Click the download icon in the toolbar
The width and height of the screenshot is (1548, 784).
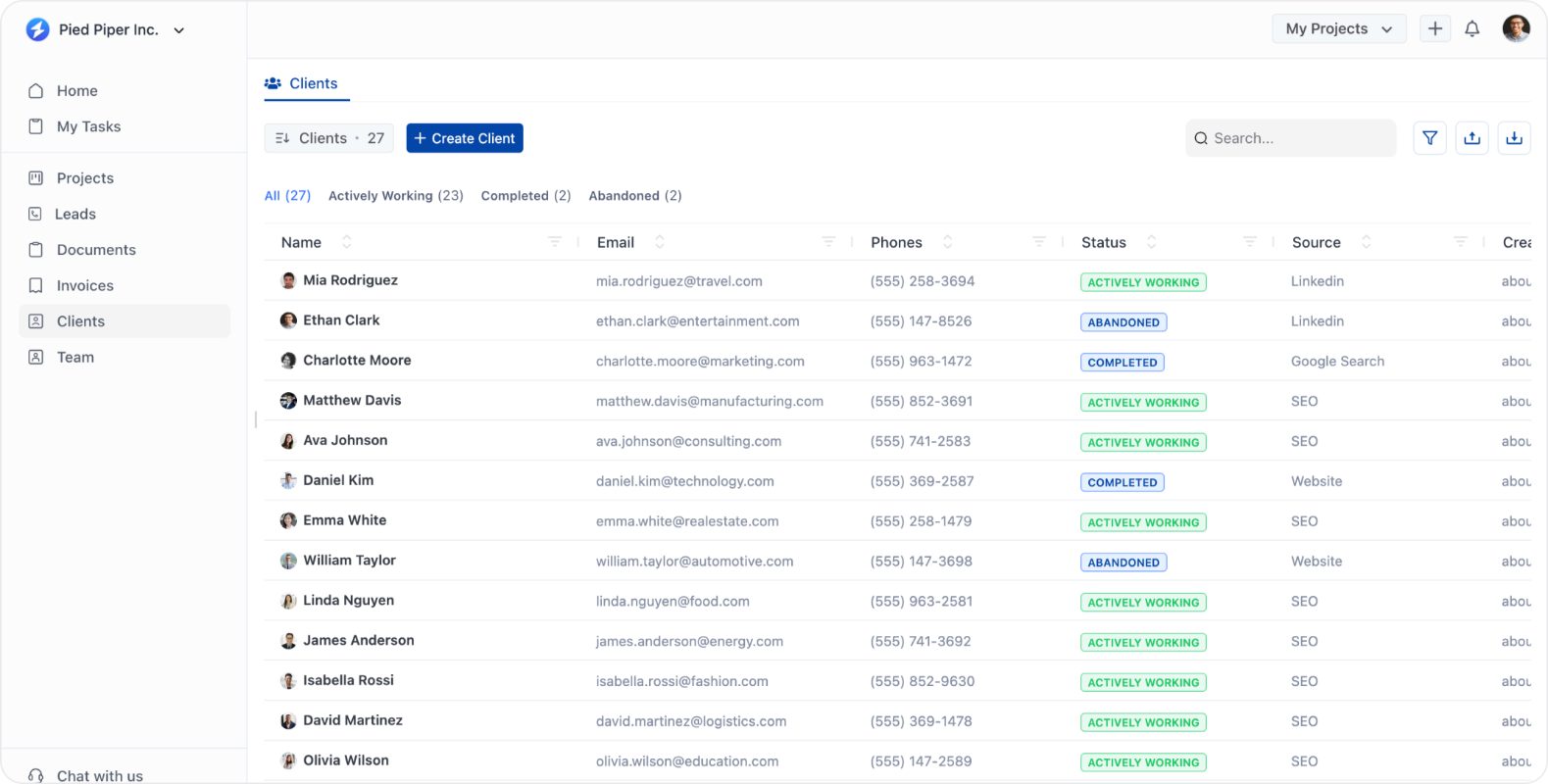click(1514, 138)
